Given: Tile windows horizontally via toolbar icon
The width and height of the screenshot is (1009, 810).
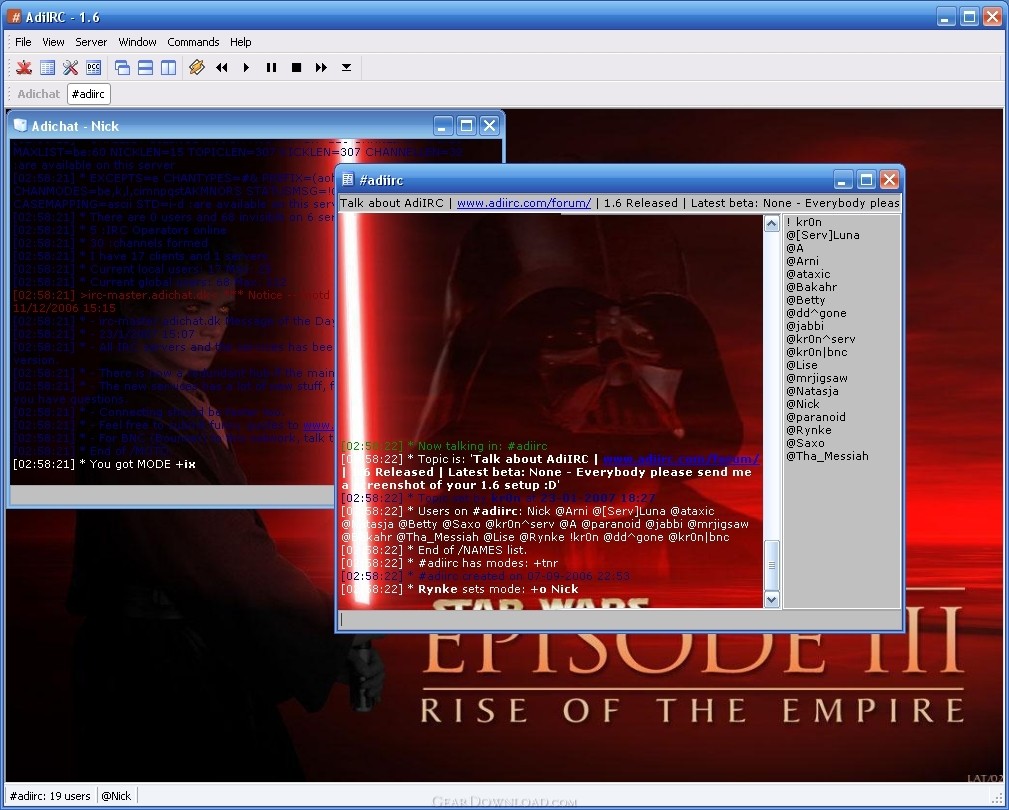Looking at the screenshot, I should (x=145, y=67).
